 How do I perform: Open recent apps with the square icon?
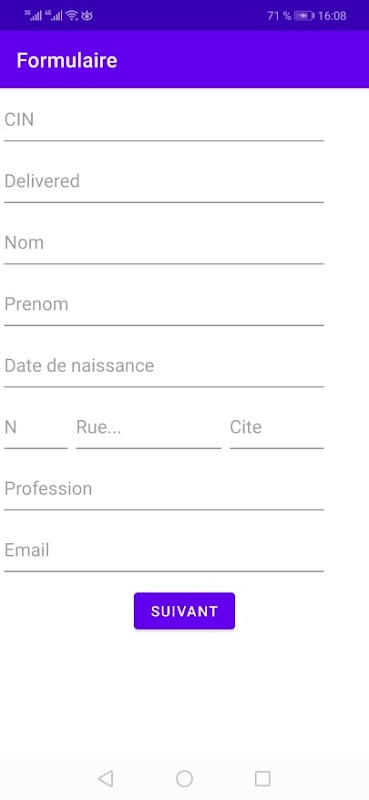262,779
